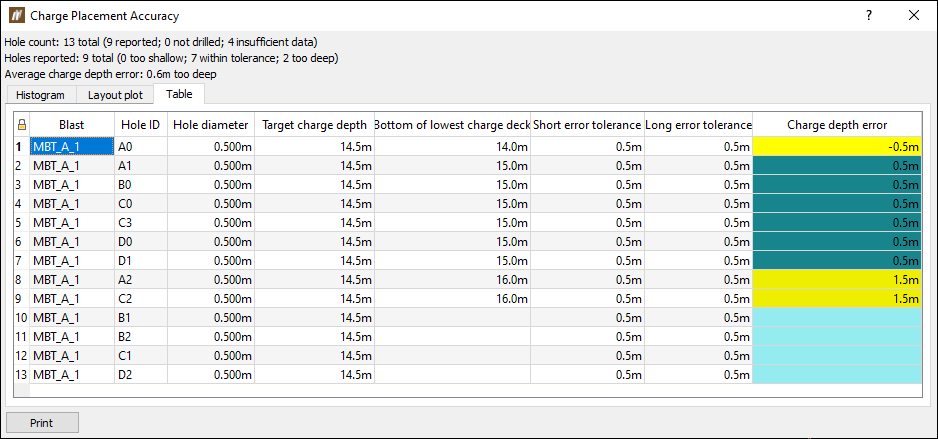Click Hole ID cell C1
Image resolution: width=938 pixels, height=439 pixels.
click(141, 356)
